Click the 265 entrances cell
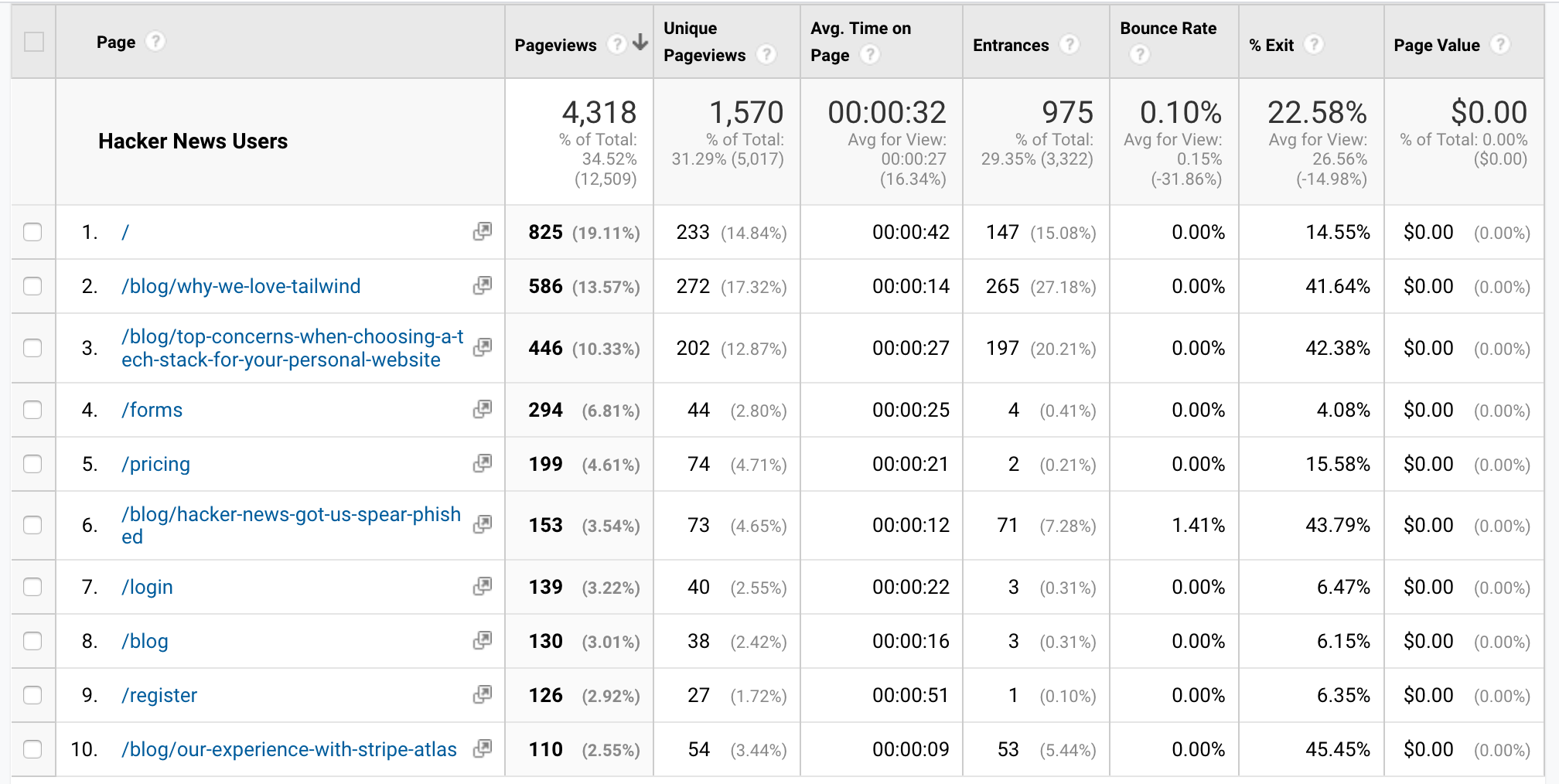The height and width of the screenshot is (784, 1559). [x=1002, y=286]
